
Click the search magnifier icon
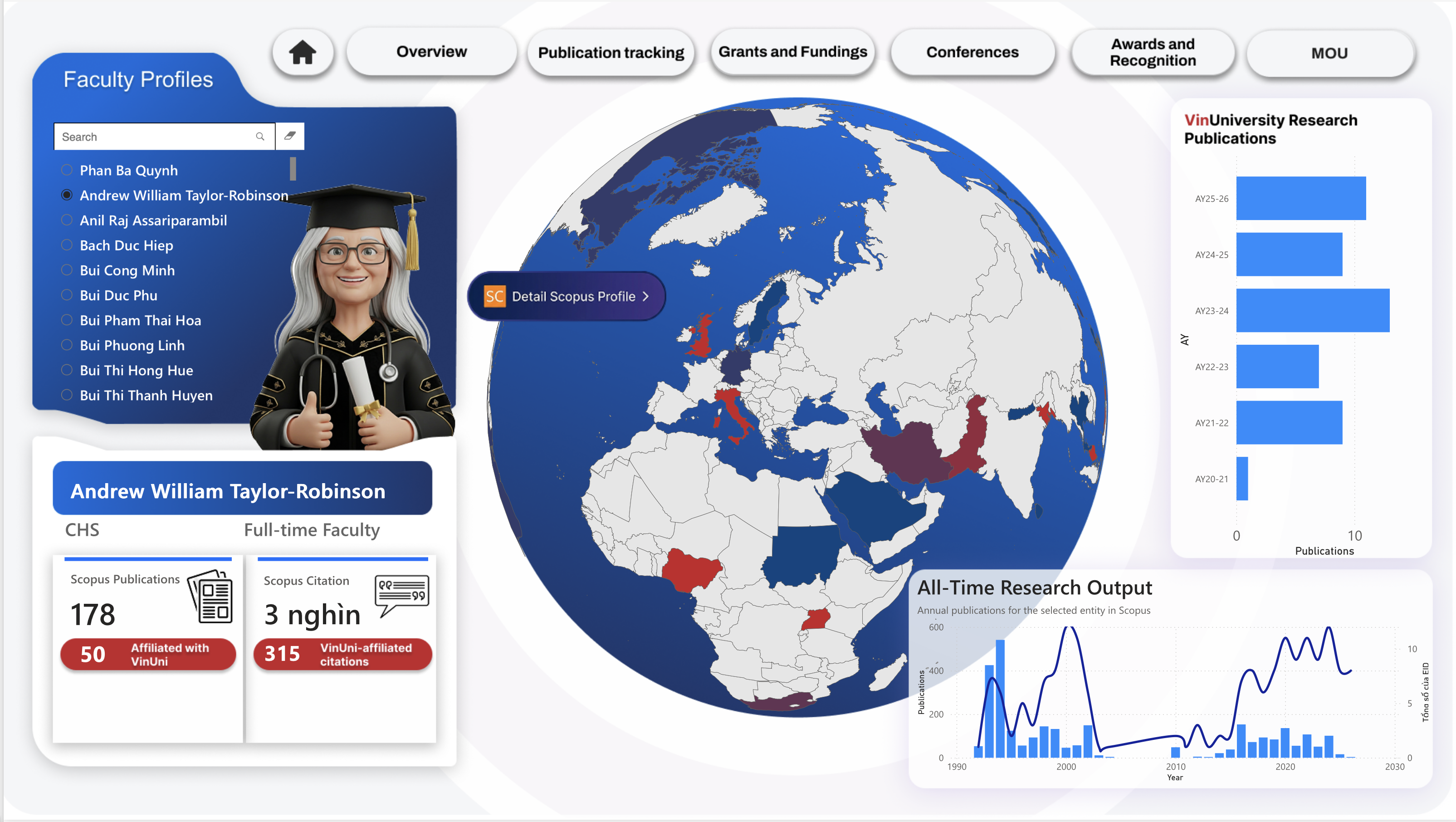[x=260, y=136]
